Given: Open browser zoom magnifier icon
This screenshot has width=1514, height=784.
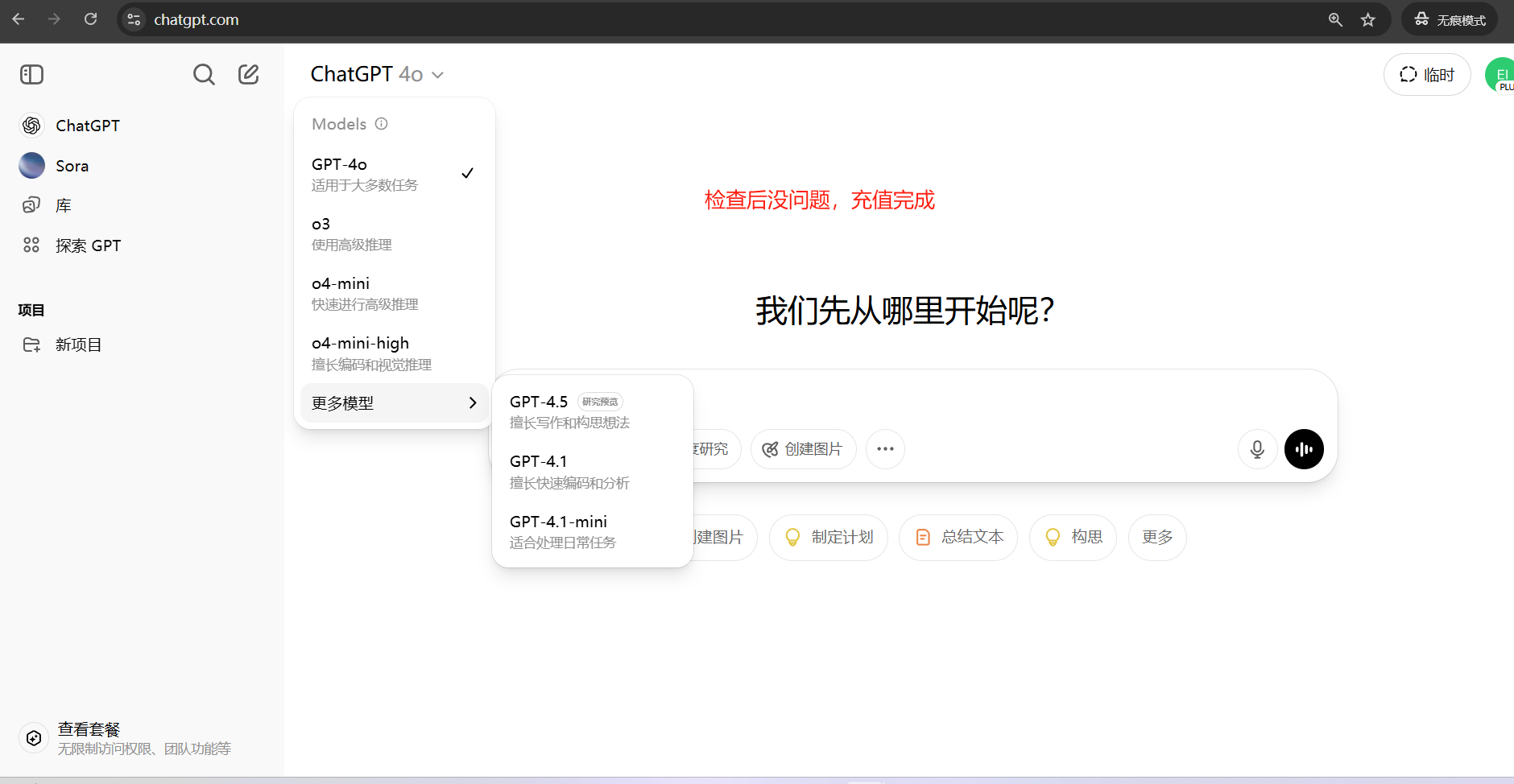Looking at the screenshot, I should 1335,20.
